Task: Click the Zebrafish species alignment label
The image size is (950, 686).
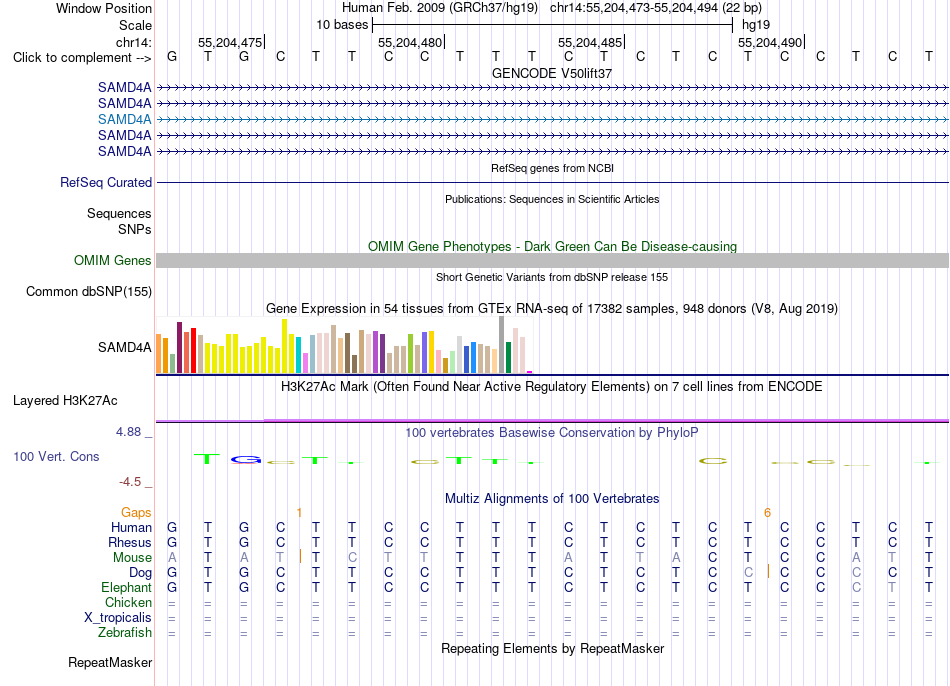Action: pos(125,633)
